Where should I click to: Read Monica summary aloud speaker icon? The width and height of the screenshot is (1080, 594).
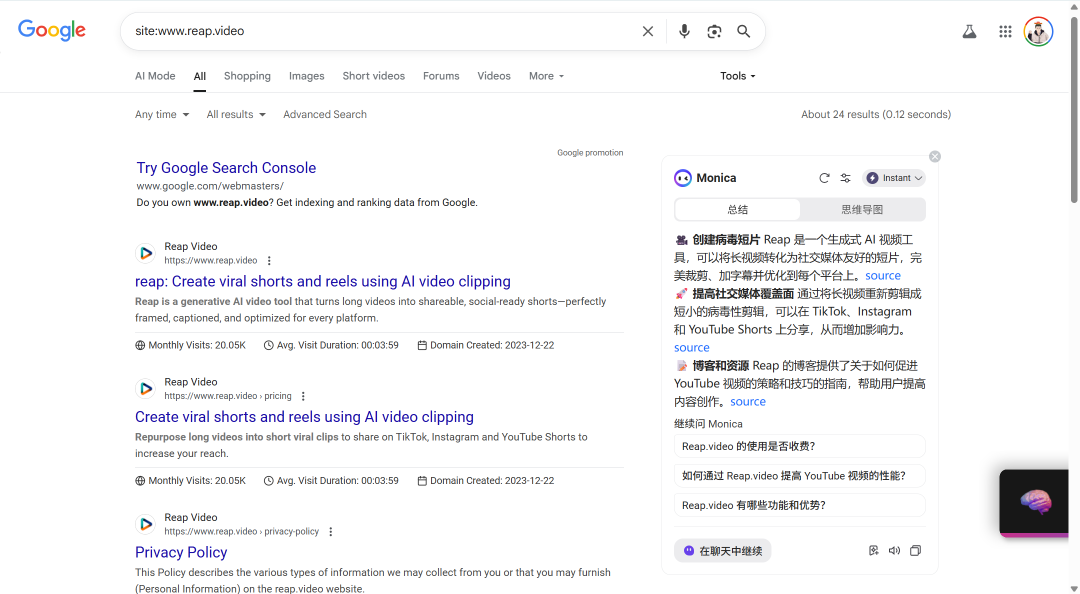pyautogui.click(x=894, y=551)
